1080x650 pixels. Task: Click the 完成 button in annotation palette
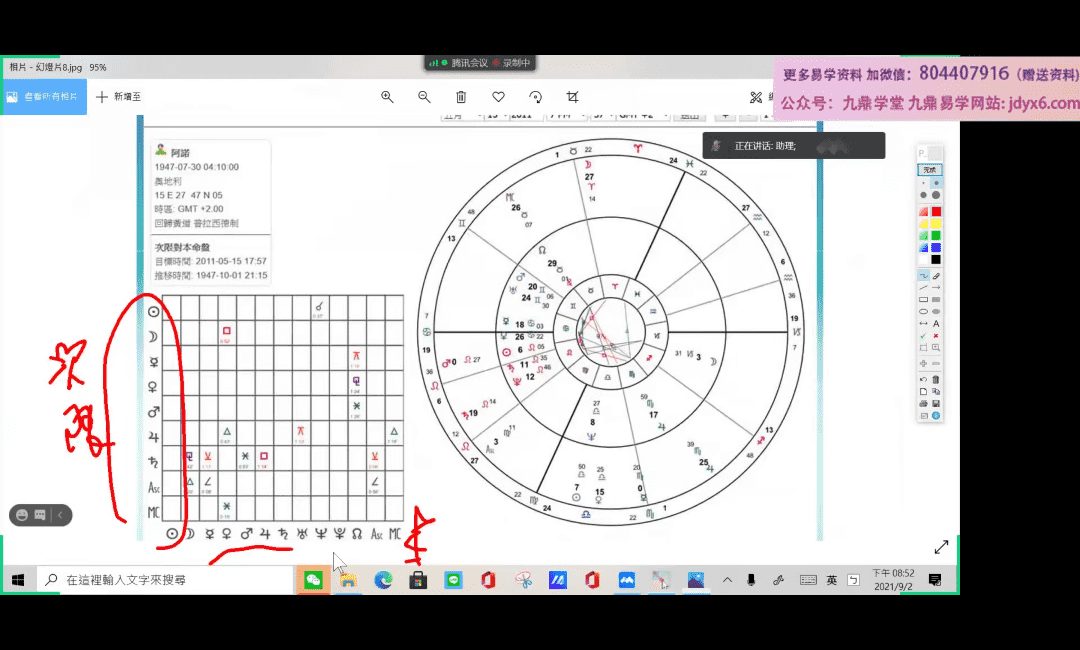(930, 170)
